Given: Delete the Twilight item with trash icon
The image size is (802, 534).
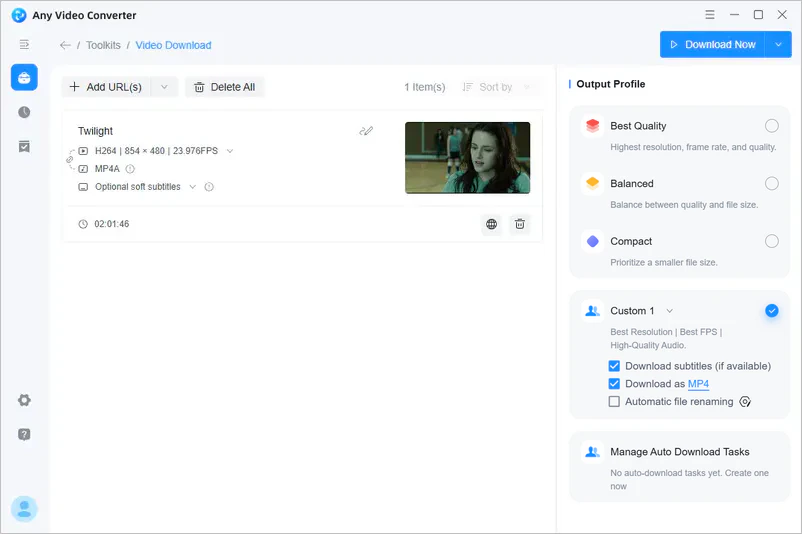Looking at the screenshot, I should pyautogui.click(x=520, y=224).
